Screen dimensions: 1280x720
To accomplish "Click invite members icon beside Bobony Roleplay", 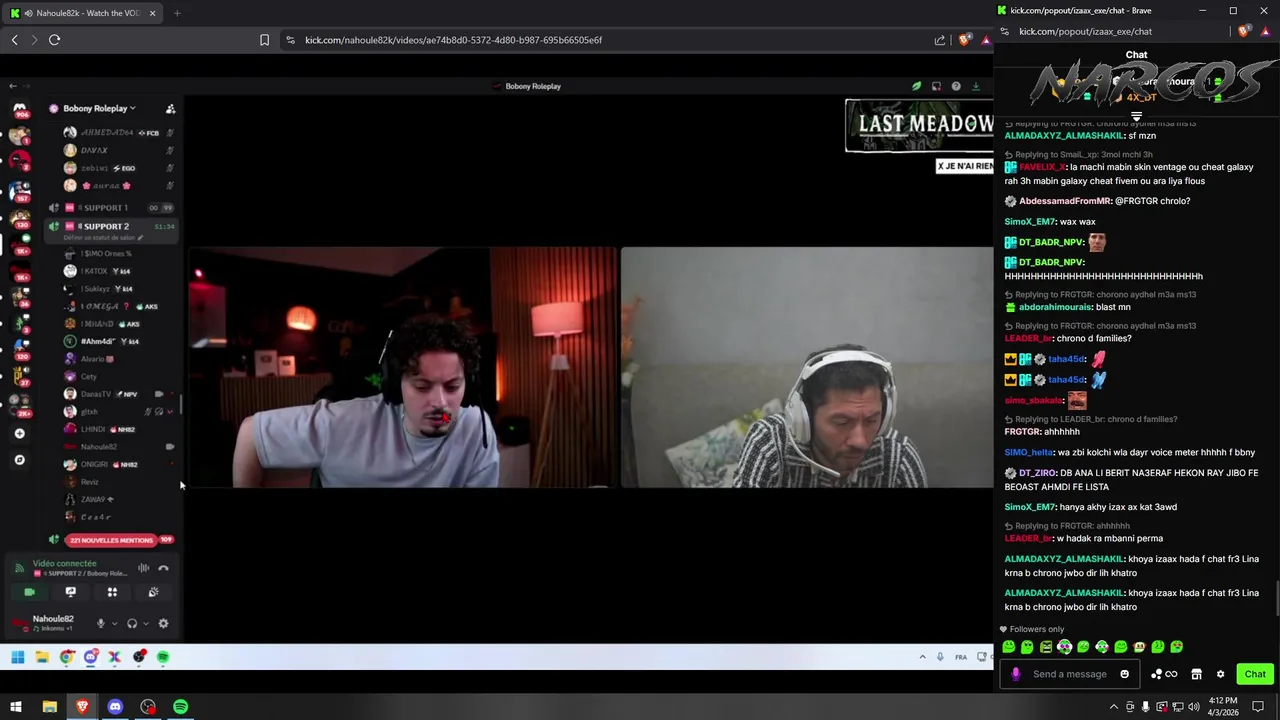I will coord(170,108).
